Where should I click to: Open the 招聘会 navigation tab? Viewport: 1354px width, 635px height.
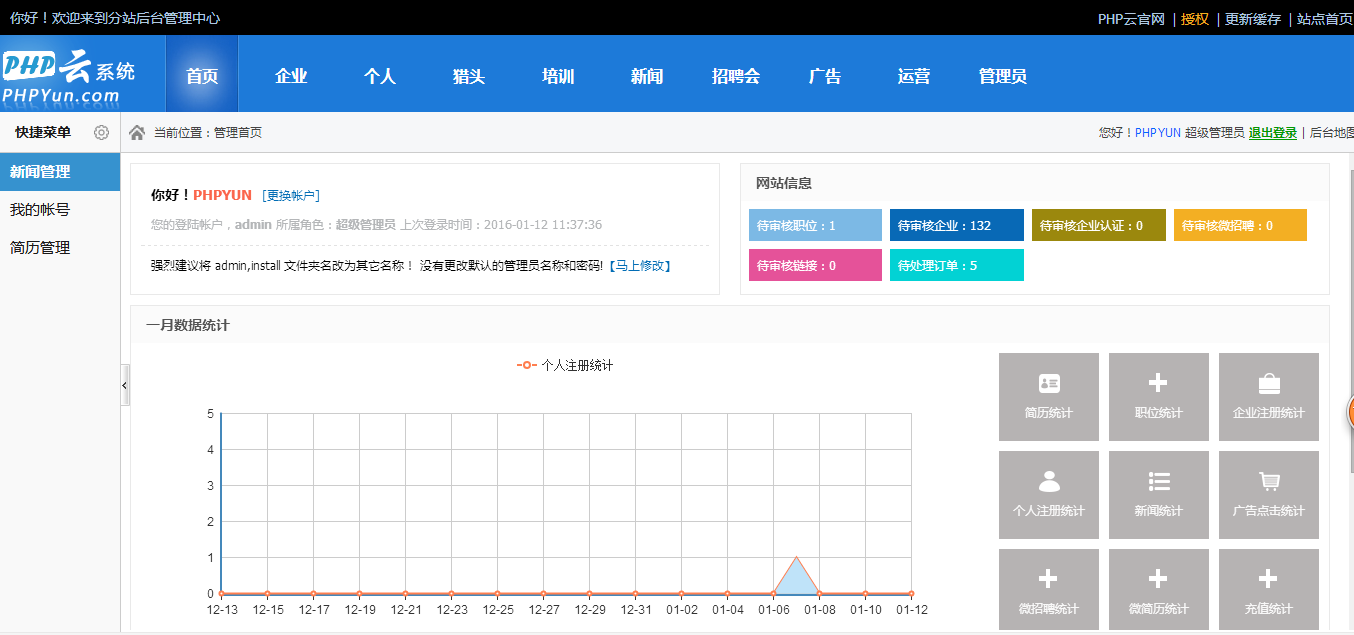(736, 77)
